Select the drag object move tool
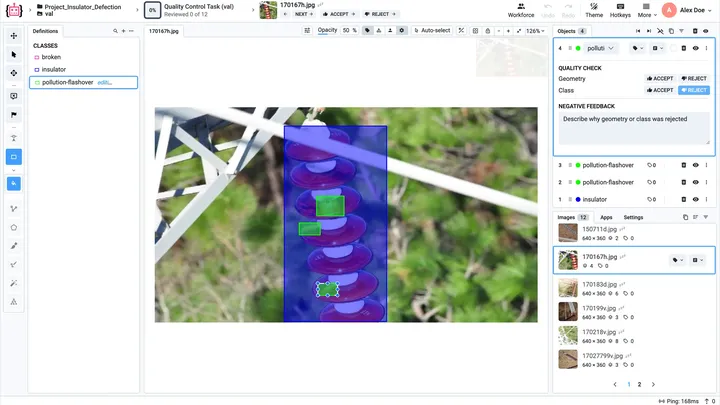720x405 pixels. (x=14, y=73)
